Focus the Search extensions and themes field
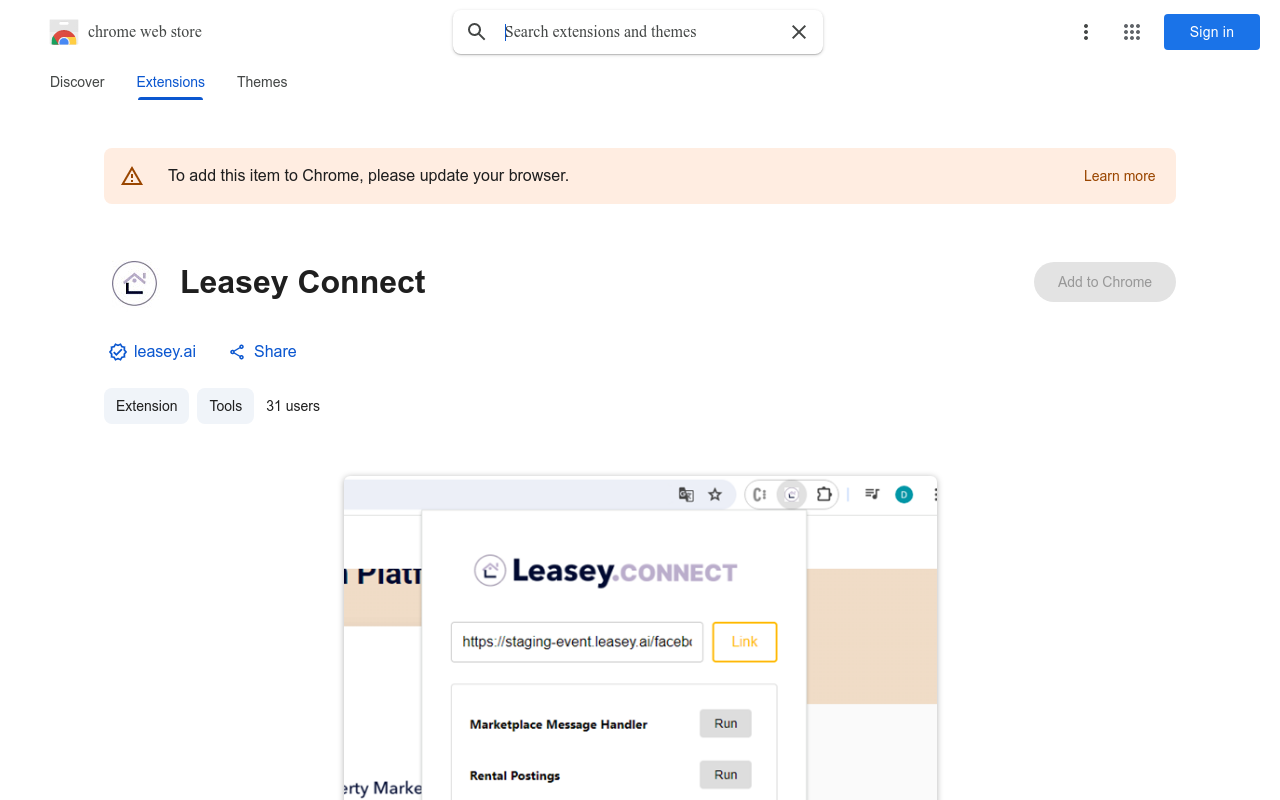1280x800 pixels. 640,32
